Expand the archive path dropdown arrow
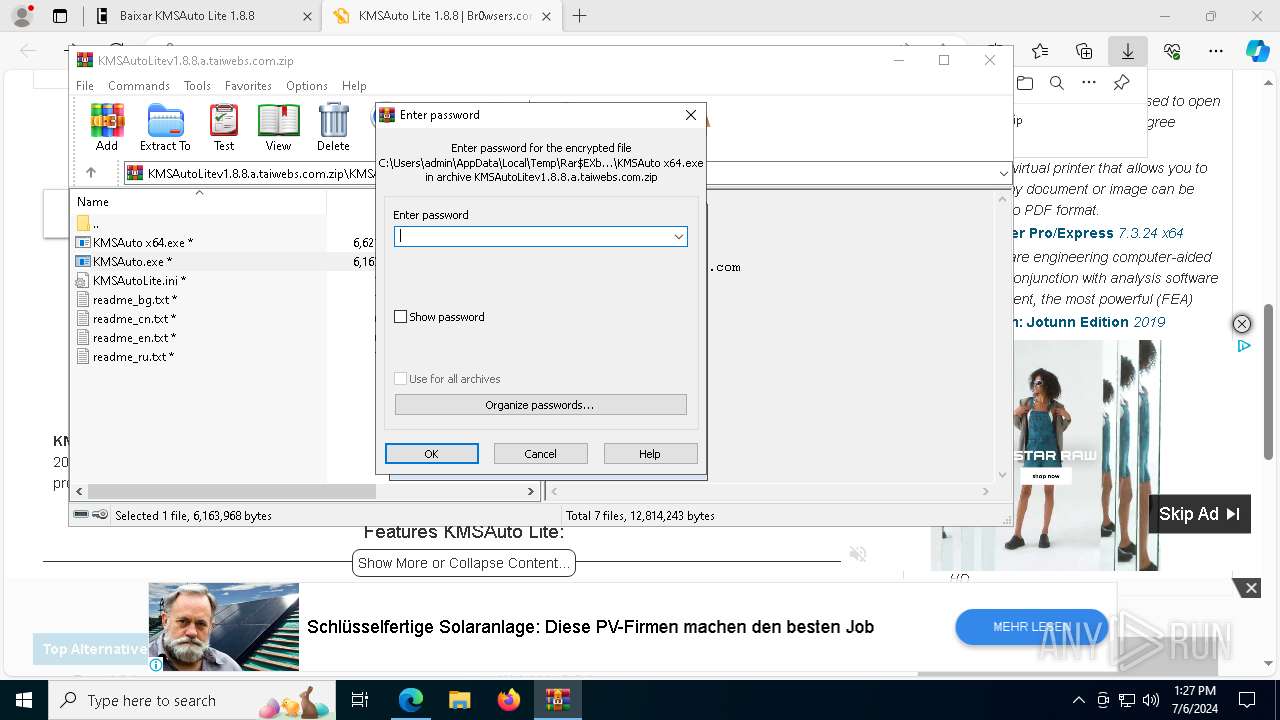 tap(1003, 173)
